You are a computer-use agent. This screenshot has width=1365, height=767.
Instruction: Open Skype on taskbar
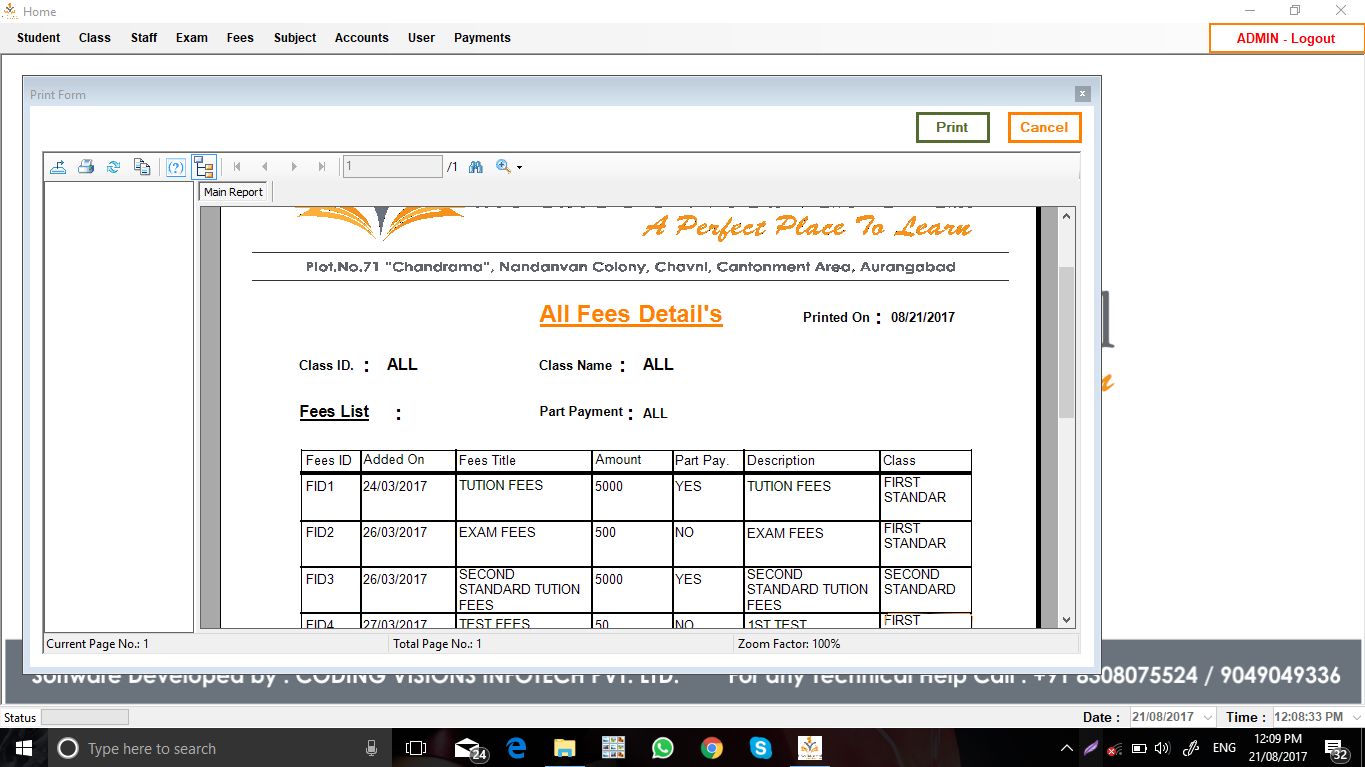click(x=760, y=748)
